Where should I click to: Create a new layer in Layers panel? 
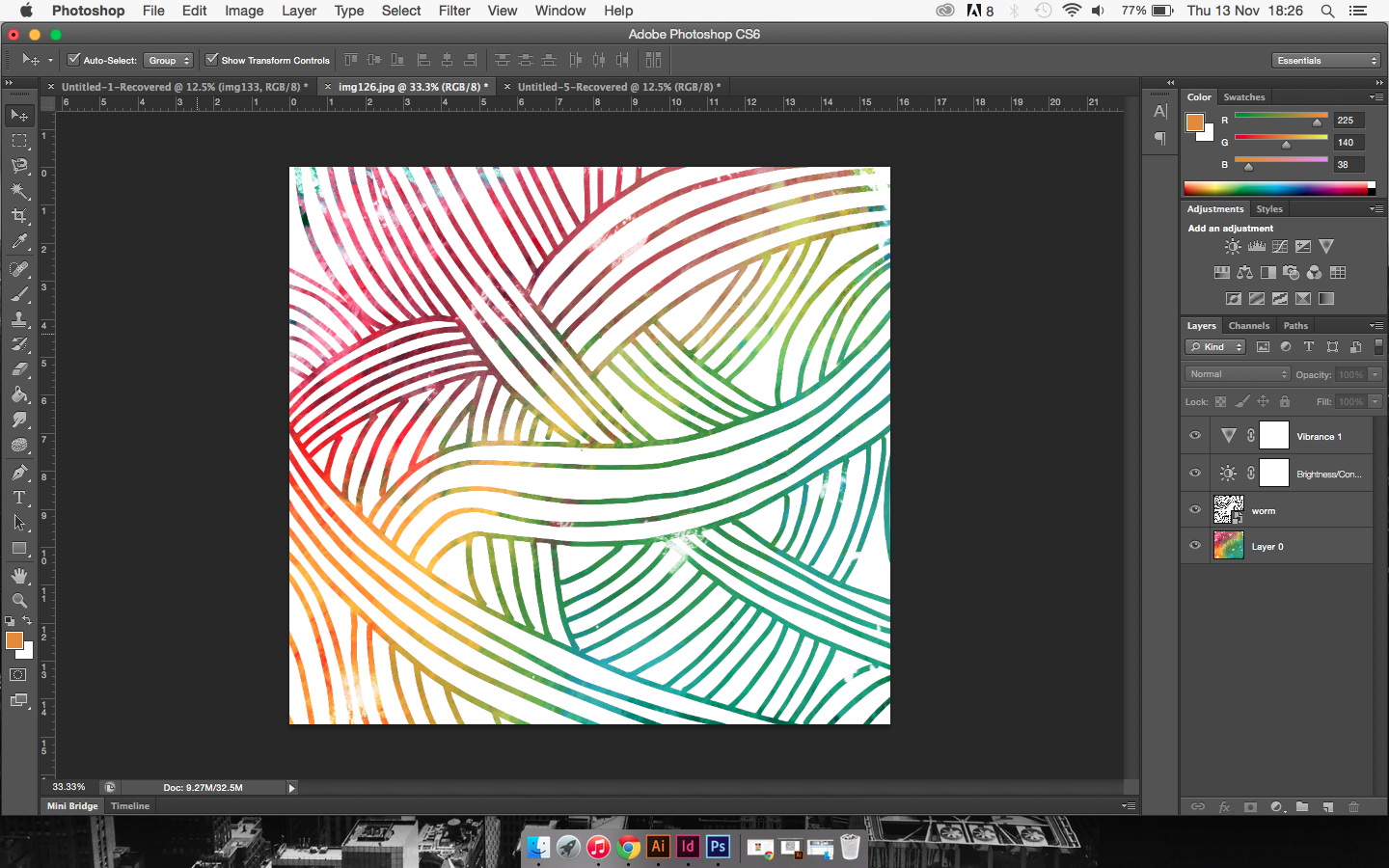1328,806
